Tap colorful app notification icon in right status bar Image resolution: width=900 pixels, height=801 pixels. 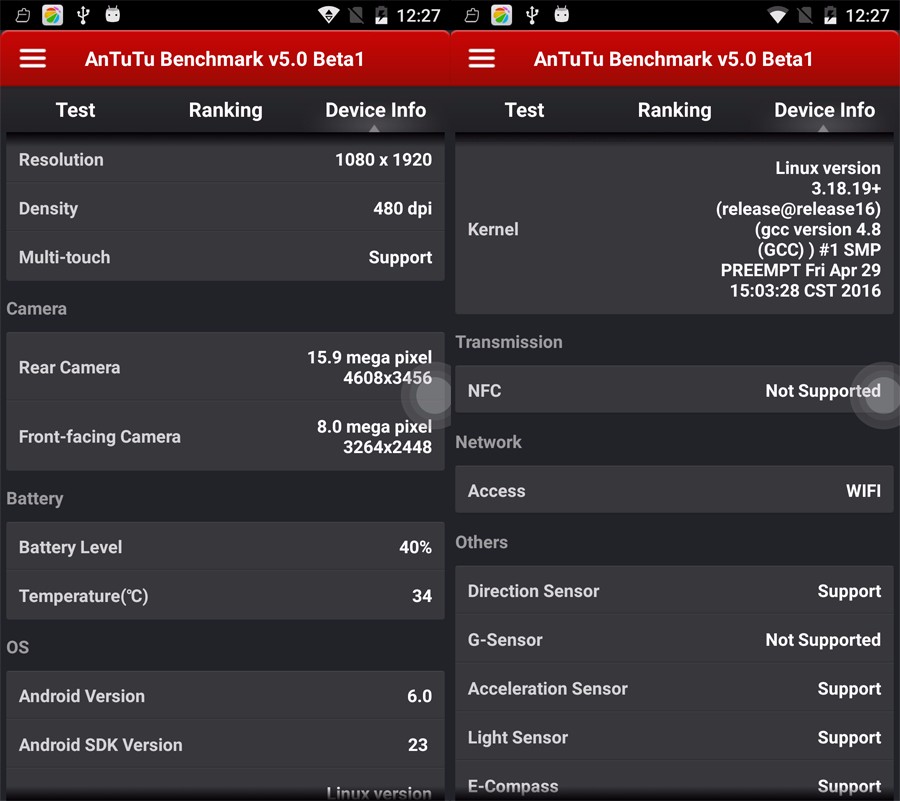tap(502, 15)
